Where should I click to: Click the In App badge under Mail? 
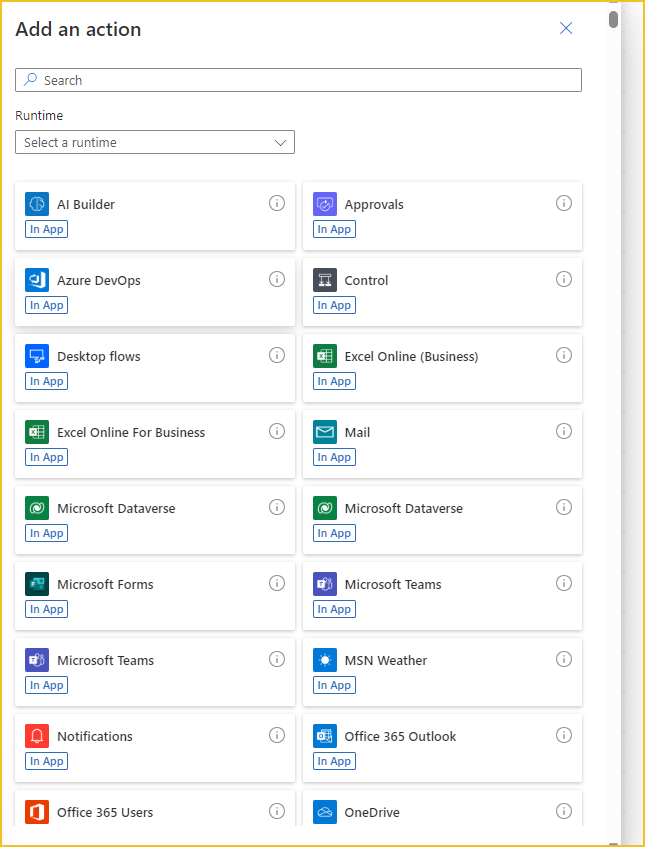coord(334,457)
